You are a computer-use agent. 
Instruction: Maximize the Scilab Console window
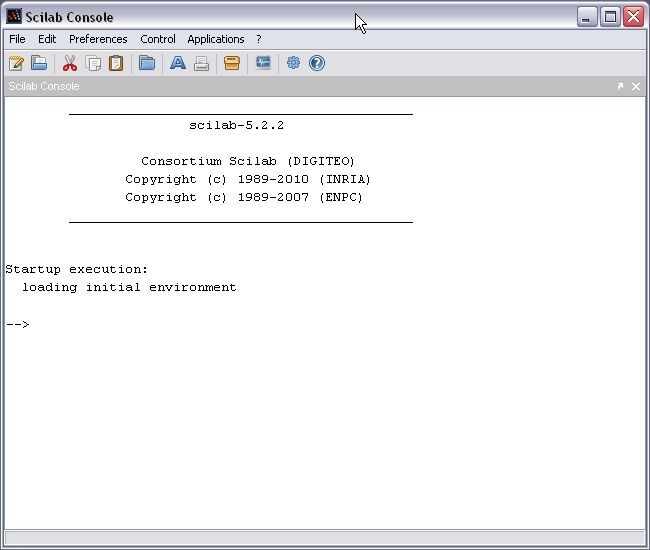coord(610,17)
